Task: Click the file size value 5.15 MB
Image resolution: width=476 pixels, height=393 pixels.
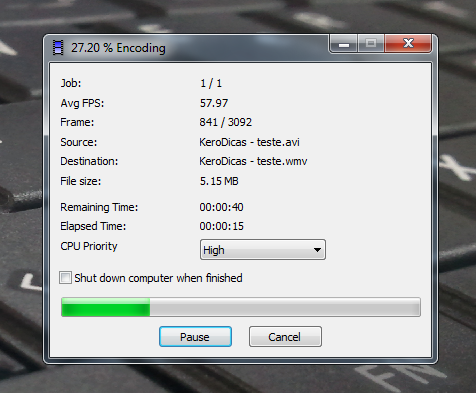Action: click(219, 181)
